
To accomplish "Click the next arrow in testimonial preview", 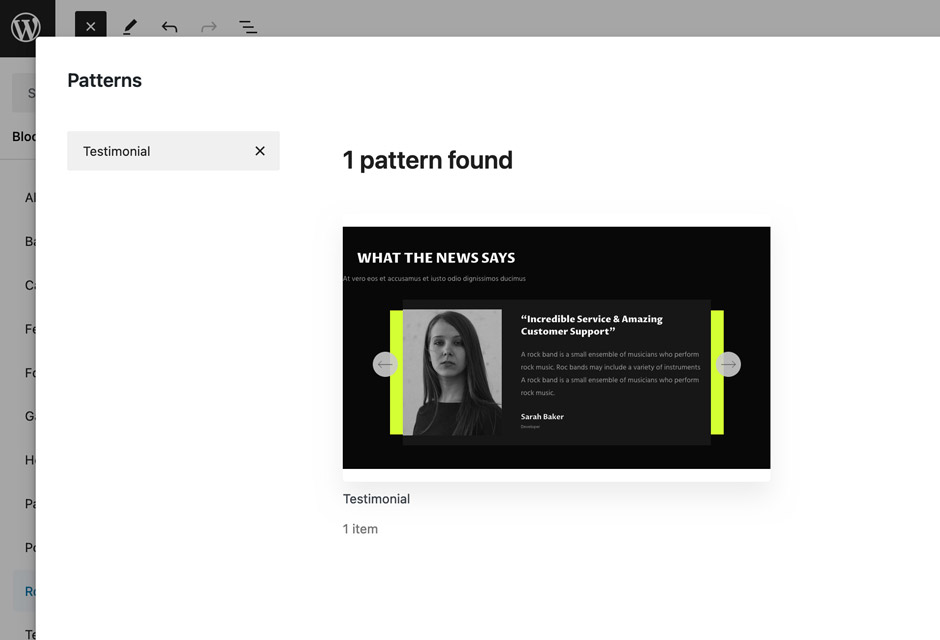I will [729, 365].
